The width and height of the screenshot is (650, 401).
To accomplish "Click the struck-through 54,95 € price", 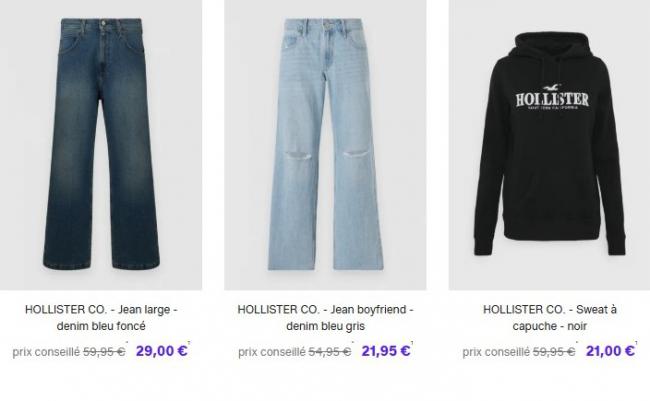I will pos(330,352).
